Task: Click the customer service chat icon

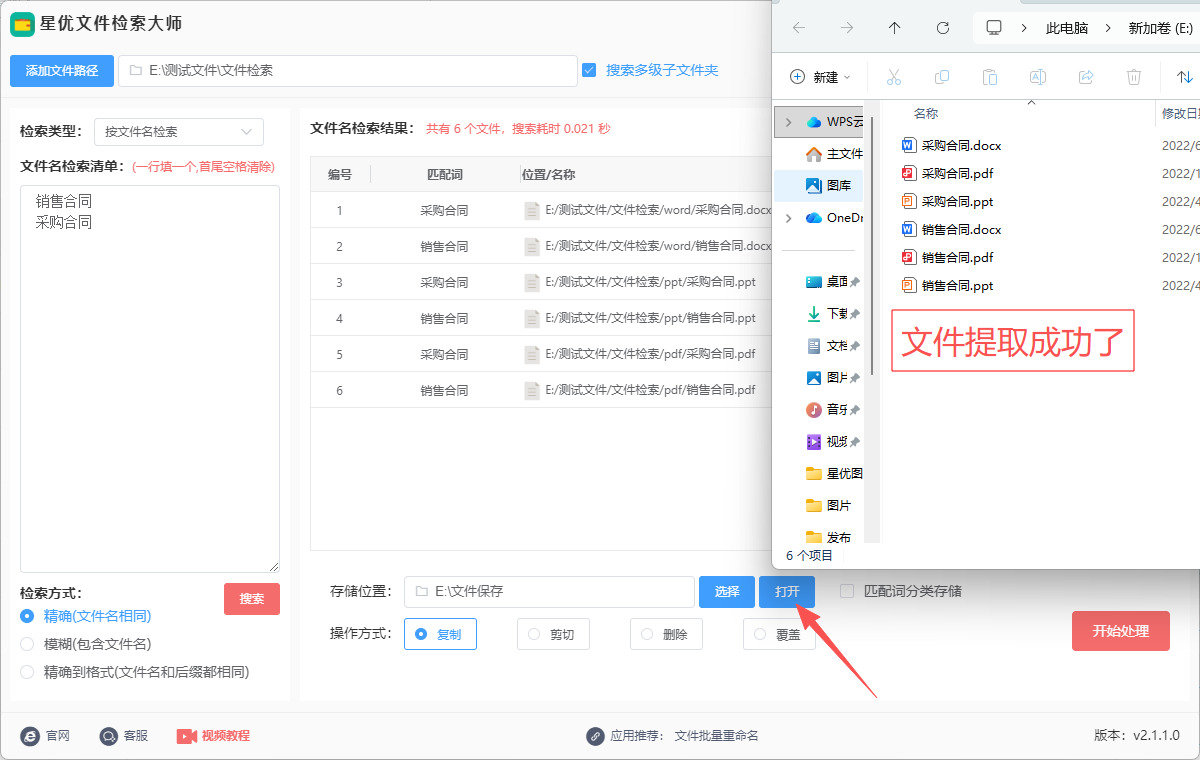Action: [109, 736]
